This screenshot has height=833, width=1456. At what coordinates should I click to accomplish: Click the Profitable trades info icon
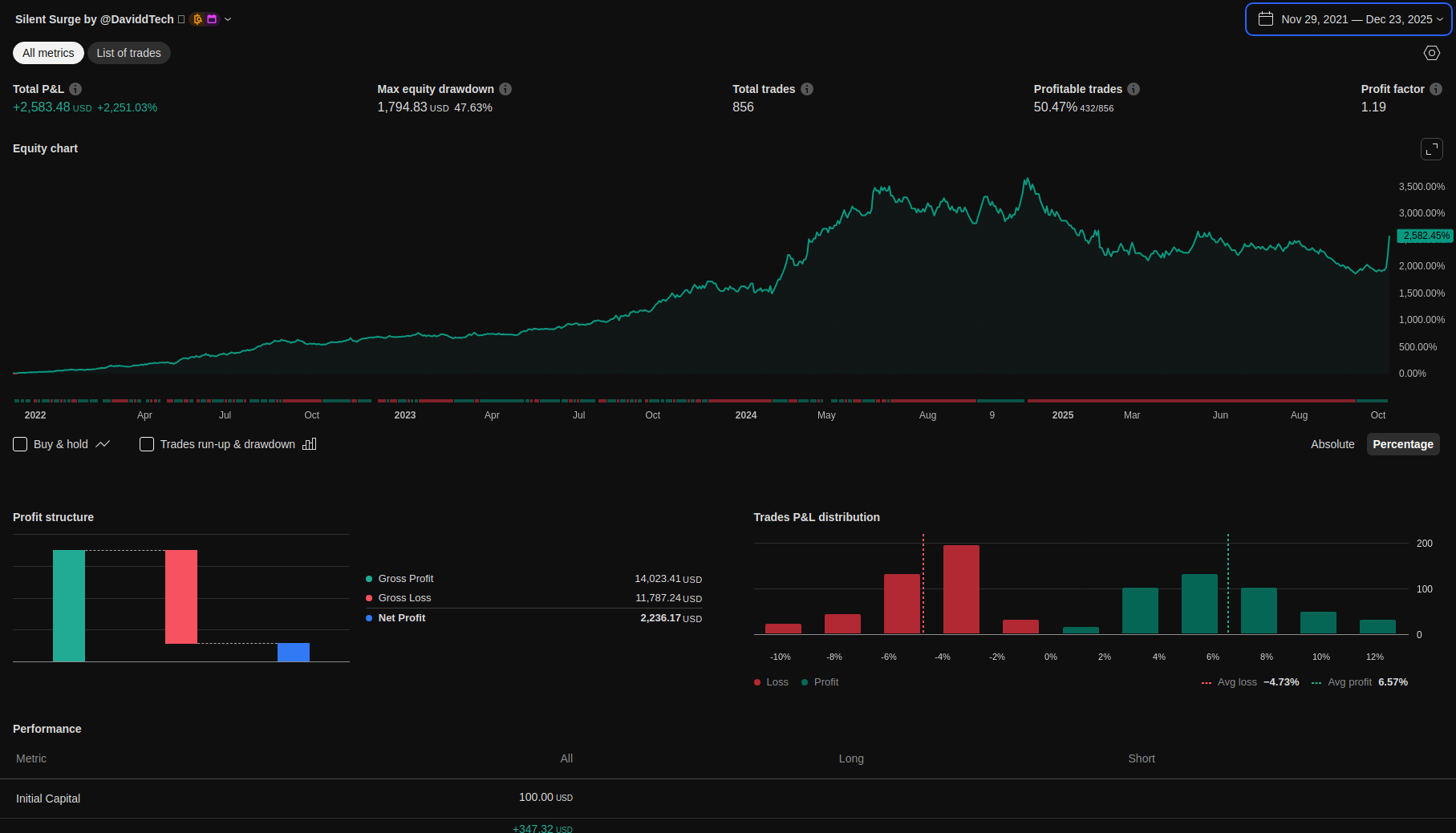(1134, 89)
